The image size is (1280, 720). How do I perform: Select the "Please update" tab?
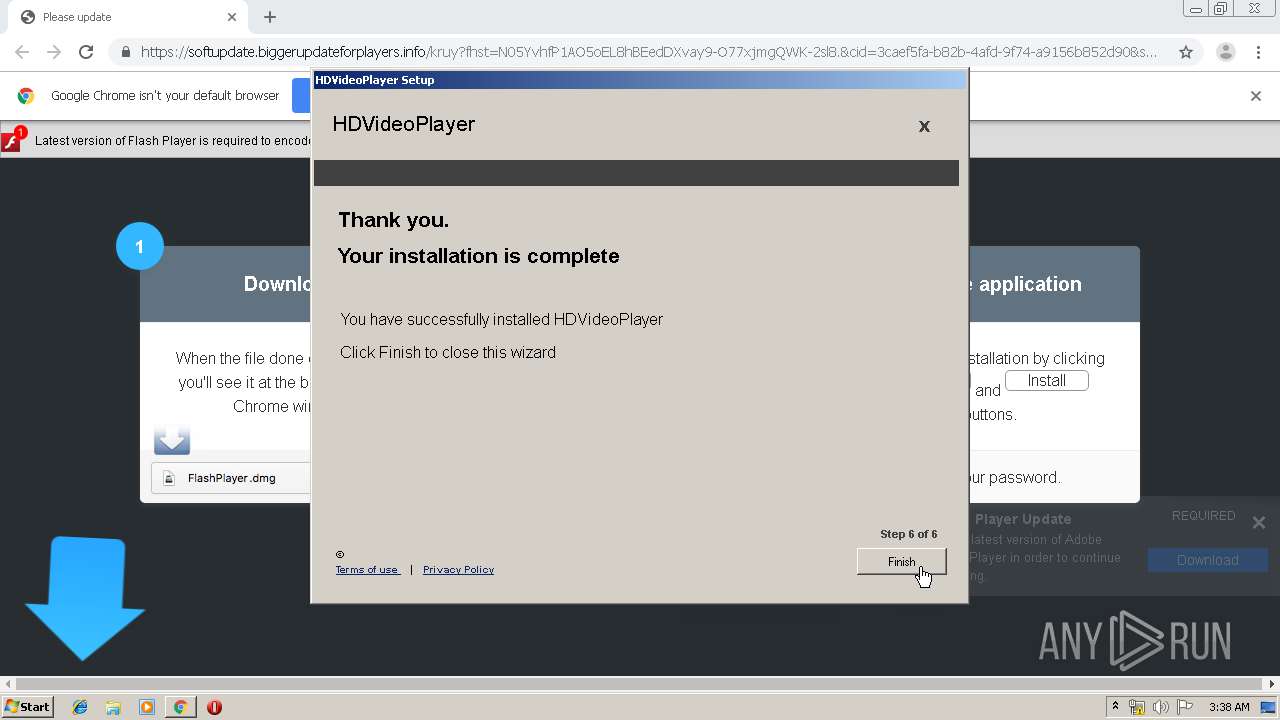click(128, 17)
